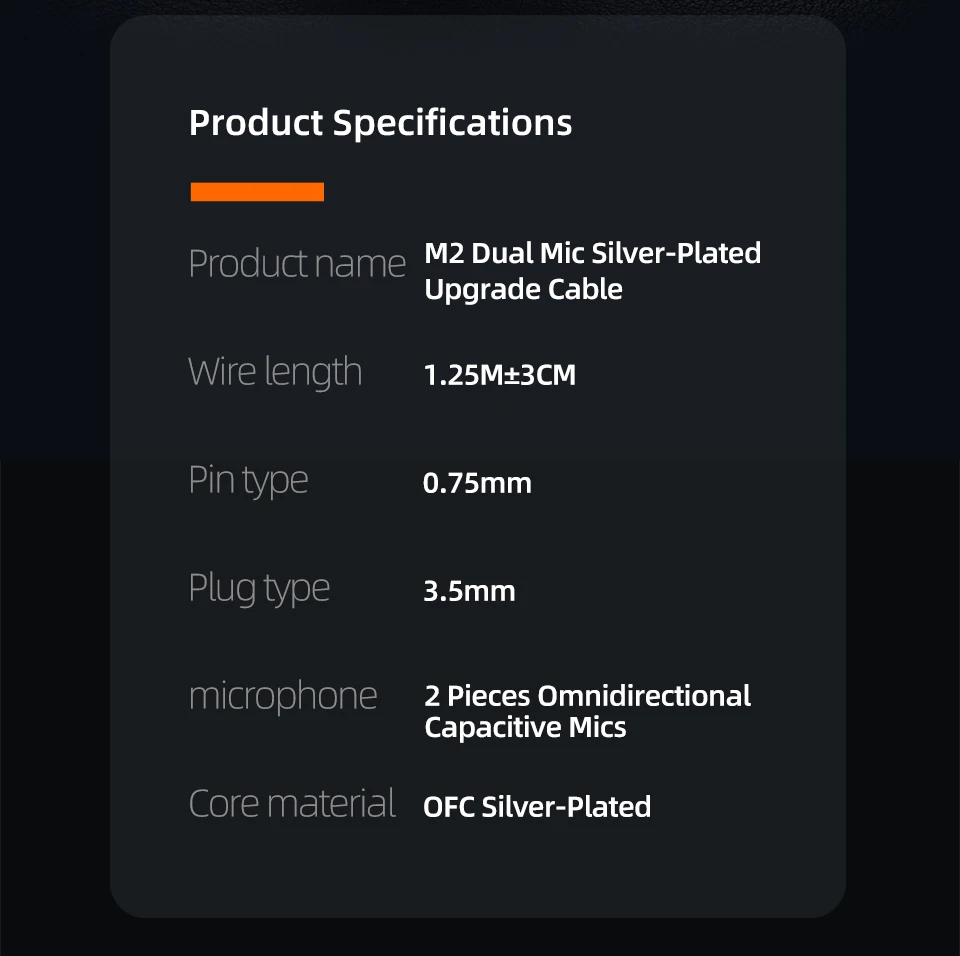
Task: Select the "Wire length" label
Action: click(275, 372)
